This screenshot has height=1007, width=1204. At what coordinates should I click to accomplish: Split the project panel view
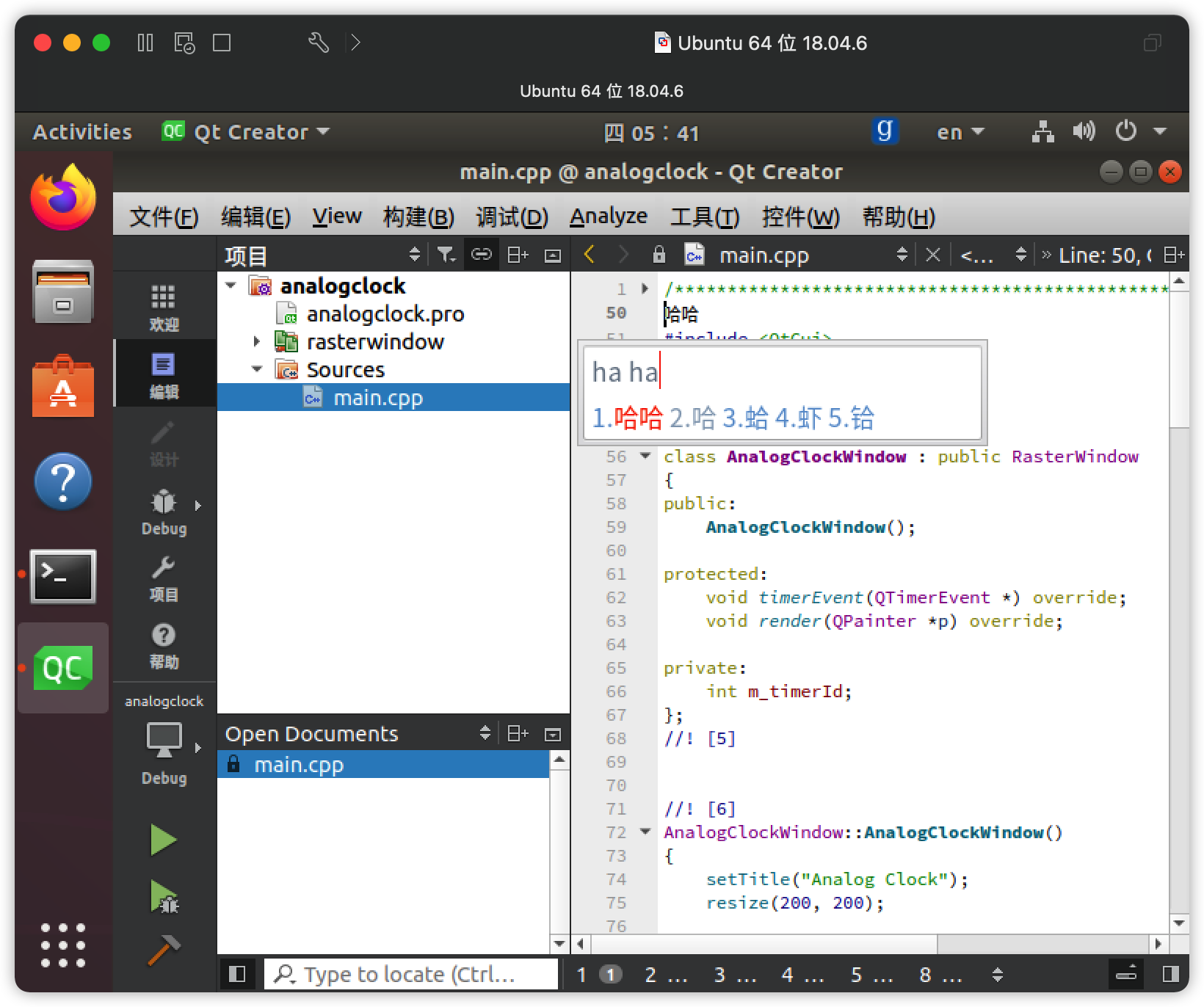[518, 255]
